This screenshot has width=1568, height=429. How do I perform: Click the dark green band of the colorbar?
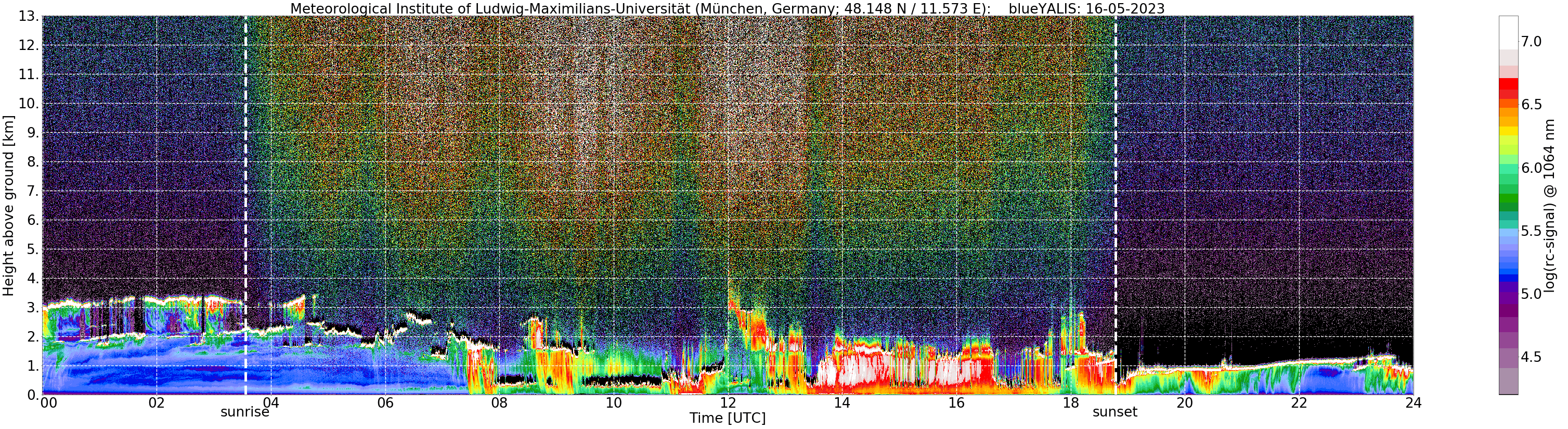click(1508, 207)
